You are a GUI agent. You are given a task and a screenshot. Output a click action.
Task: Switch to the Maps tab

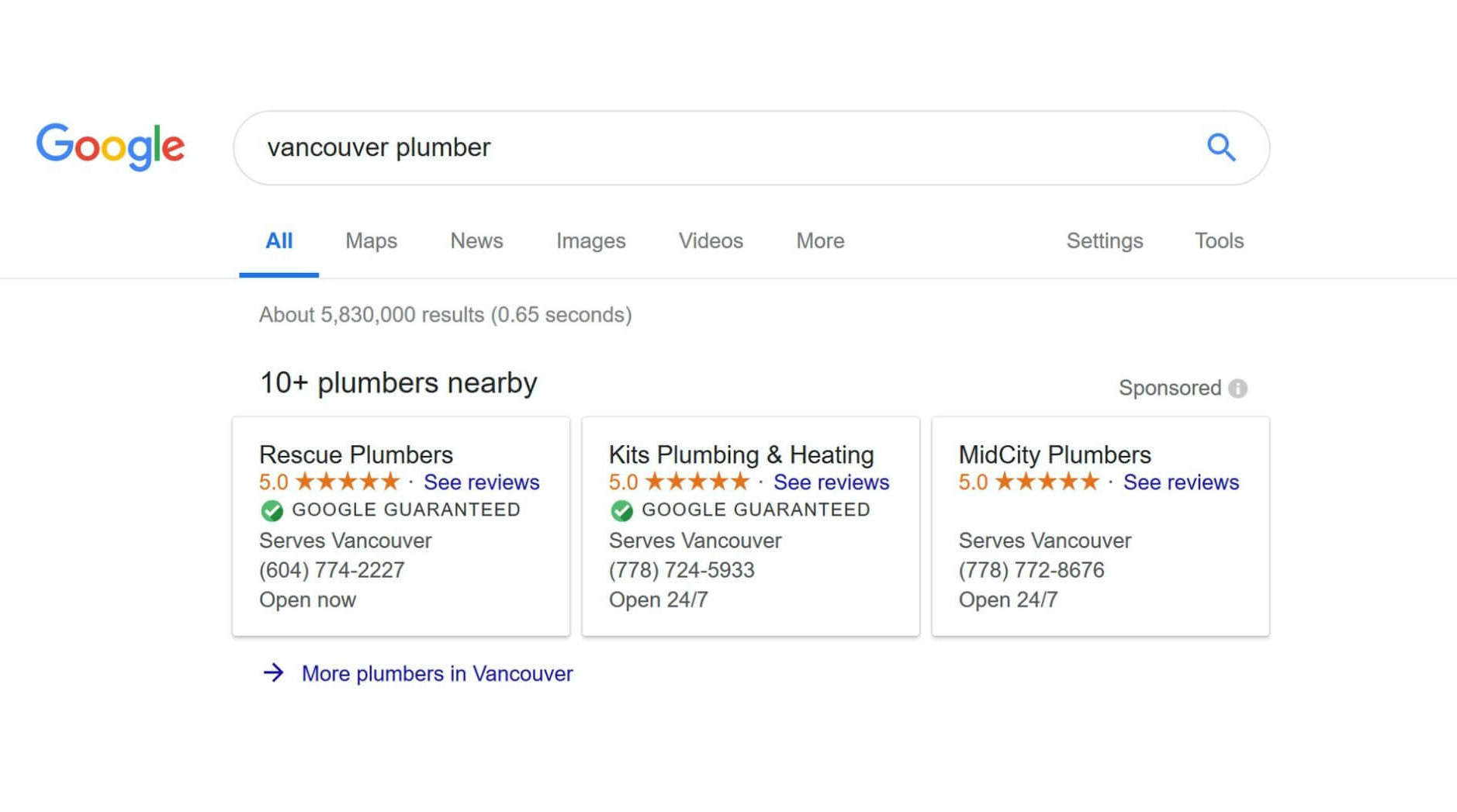tap(371, 241)
